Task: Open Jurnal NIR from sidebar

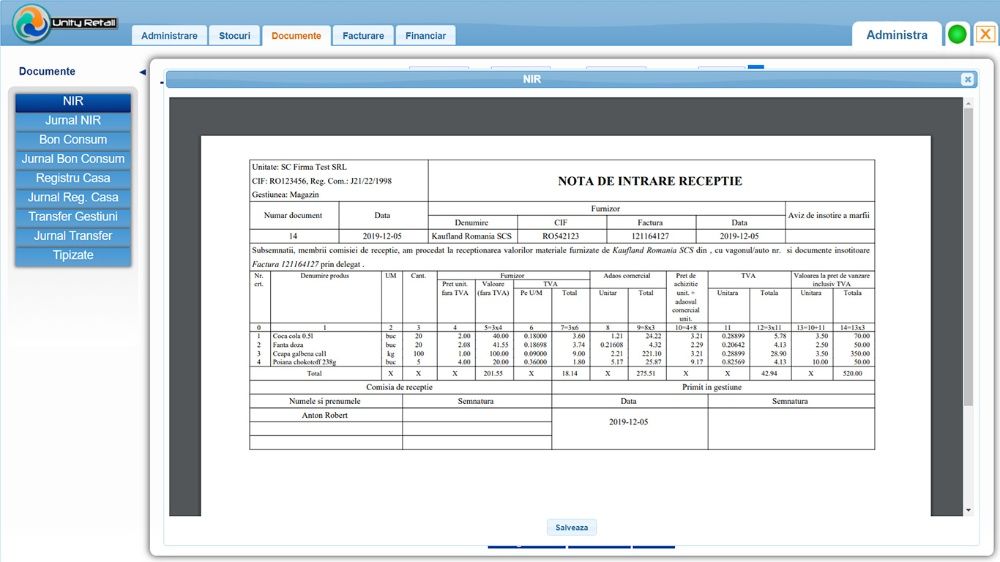Action: pos(73,121)
